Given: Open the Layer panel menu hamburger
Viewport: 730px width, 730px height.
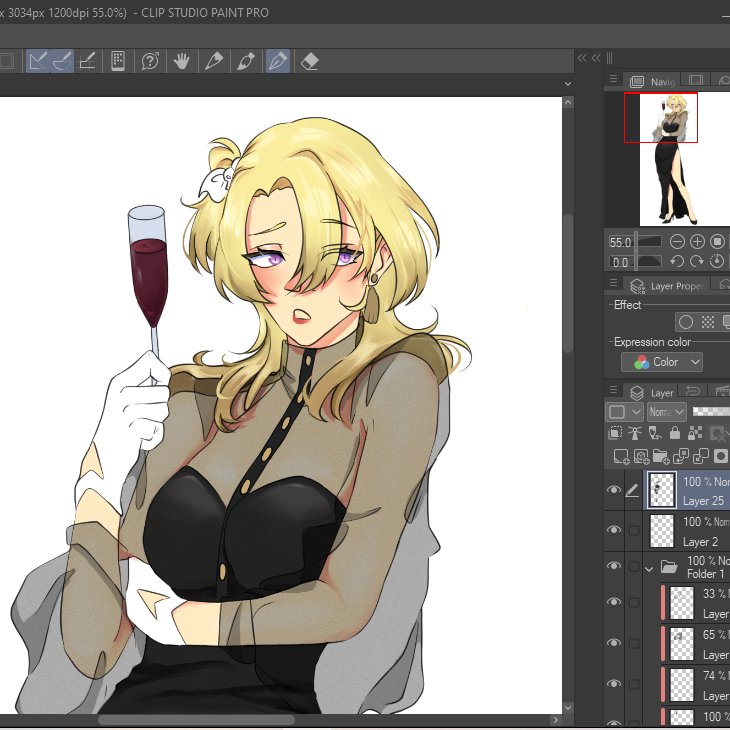Looking at the screenshot, I should [x=613, y=390].
